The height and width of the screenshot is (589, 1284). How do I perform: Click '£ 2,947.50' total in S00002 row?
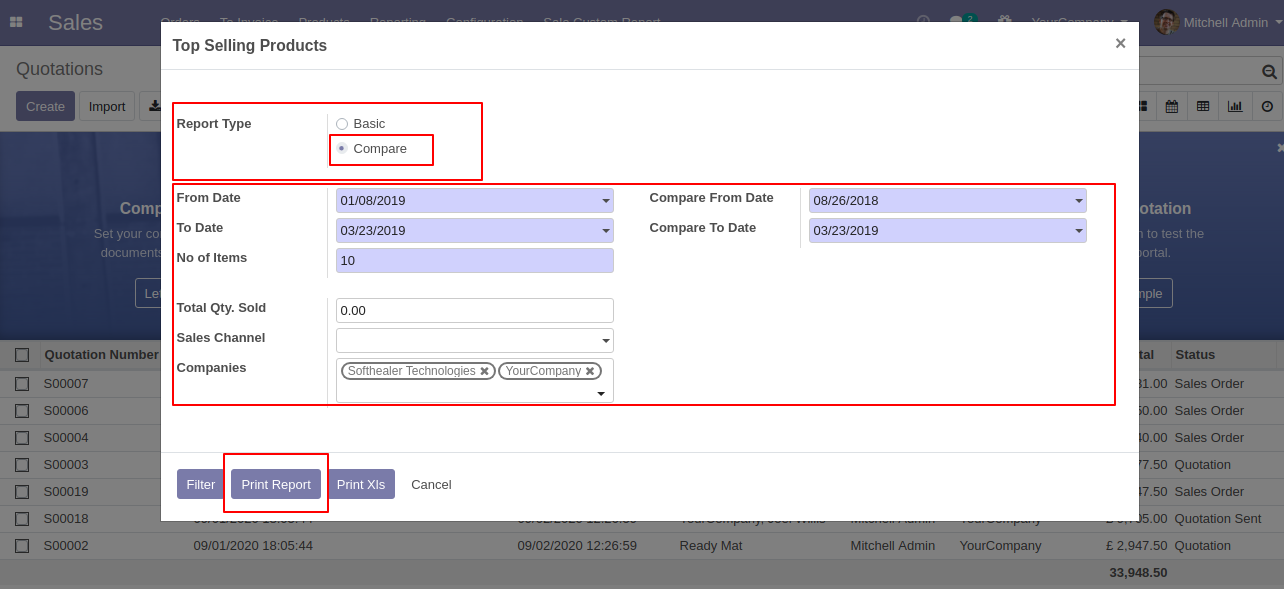click(1137, 546)
